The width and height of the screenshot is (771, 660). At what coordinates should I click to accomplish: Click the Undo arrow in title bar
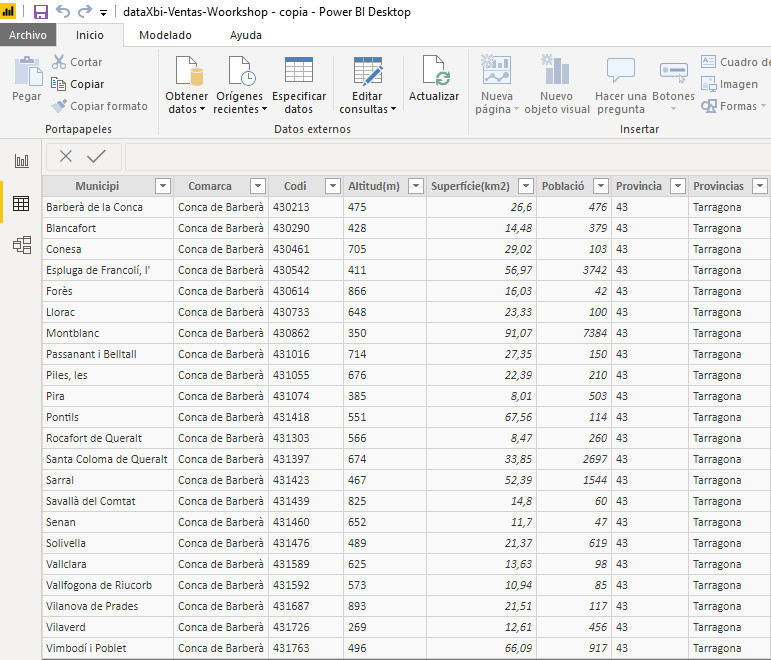coord(63,12)
